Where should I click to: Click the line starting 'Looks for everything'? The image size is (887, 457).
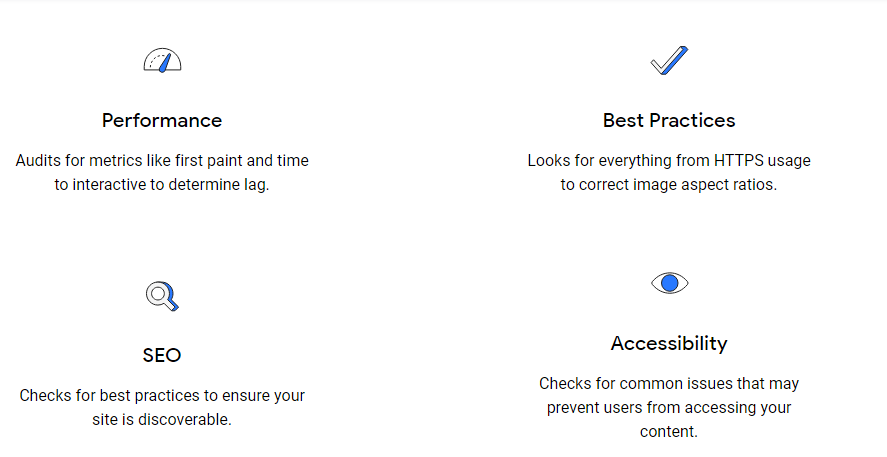tap(669, 161)
